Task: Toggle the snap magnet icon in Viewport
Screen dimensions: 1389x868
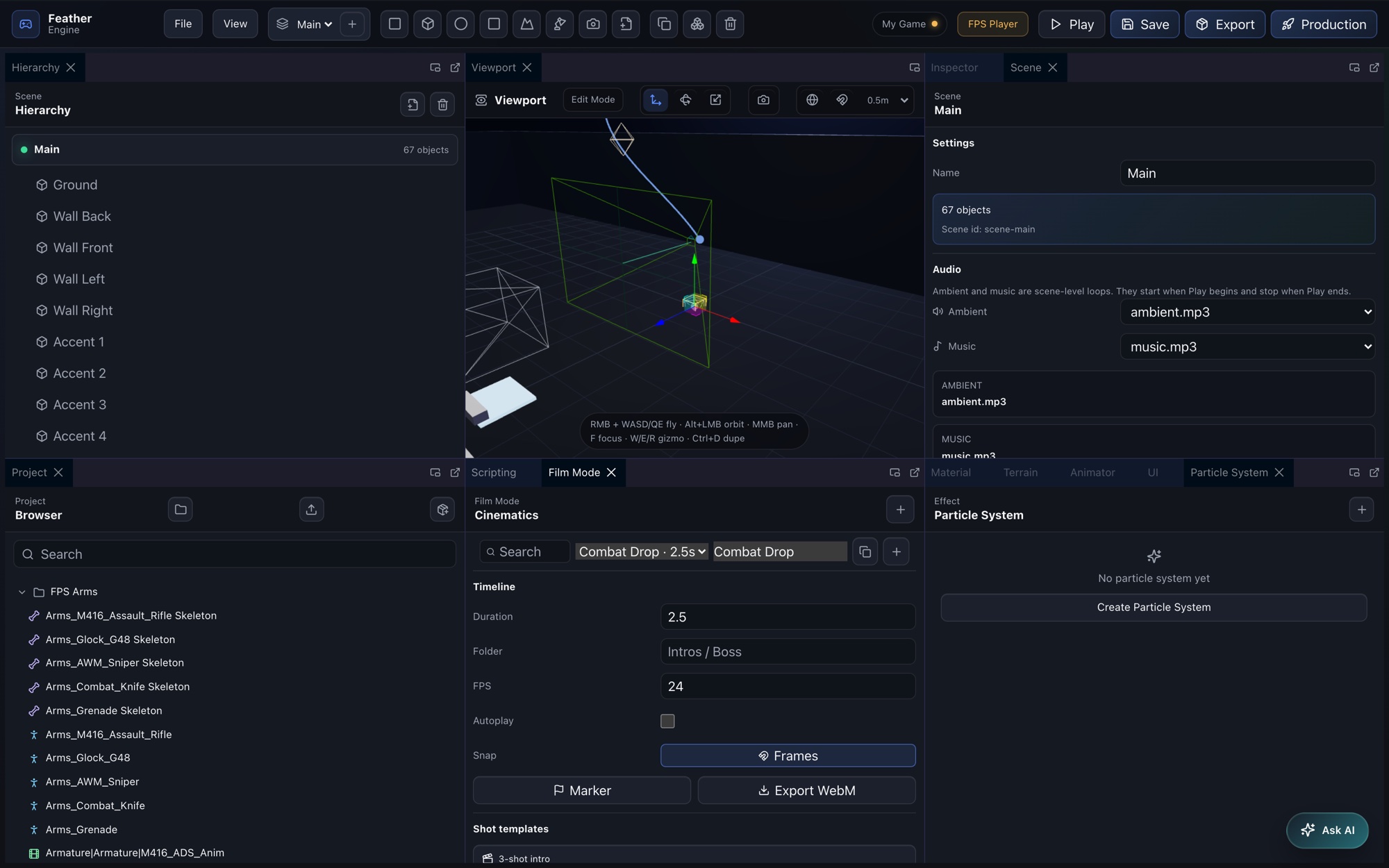Action: tap(842, 100)
